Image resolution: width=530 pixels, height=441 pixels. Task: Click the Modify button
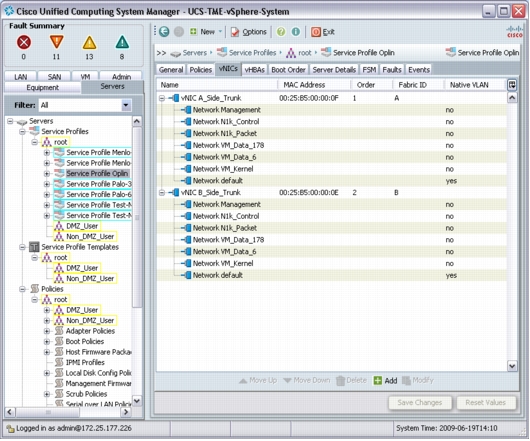tap(418, 381)
